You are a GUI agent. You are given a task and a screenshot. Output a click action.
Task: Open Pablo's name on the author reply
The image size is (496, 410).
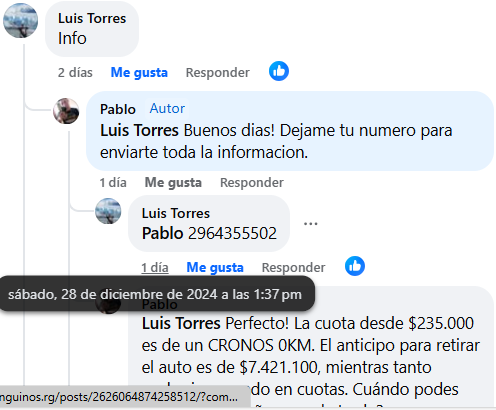coord(118,109)
